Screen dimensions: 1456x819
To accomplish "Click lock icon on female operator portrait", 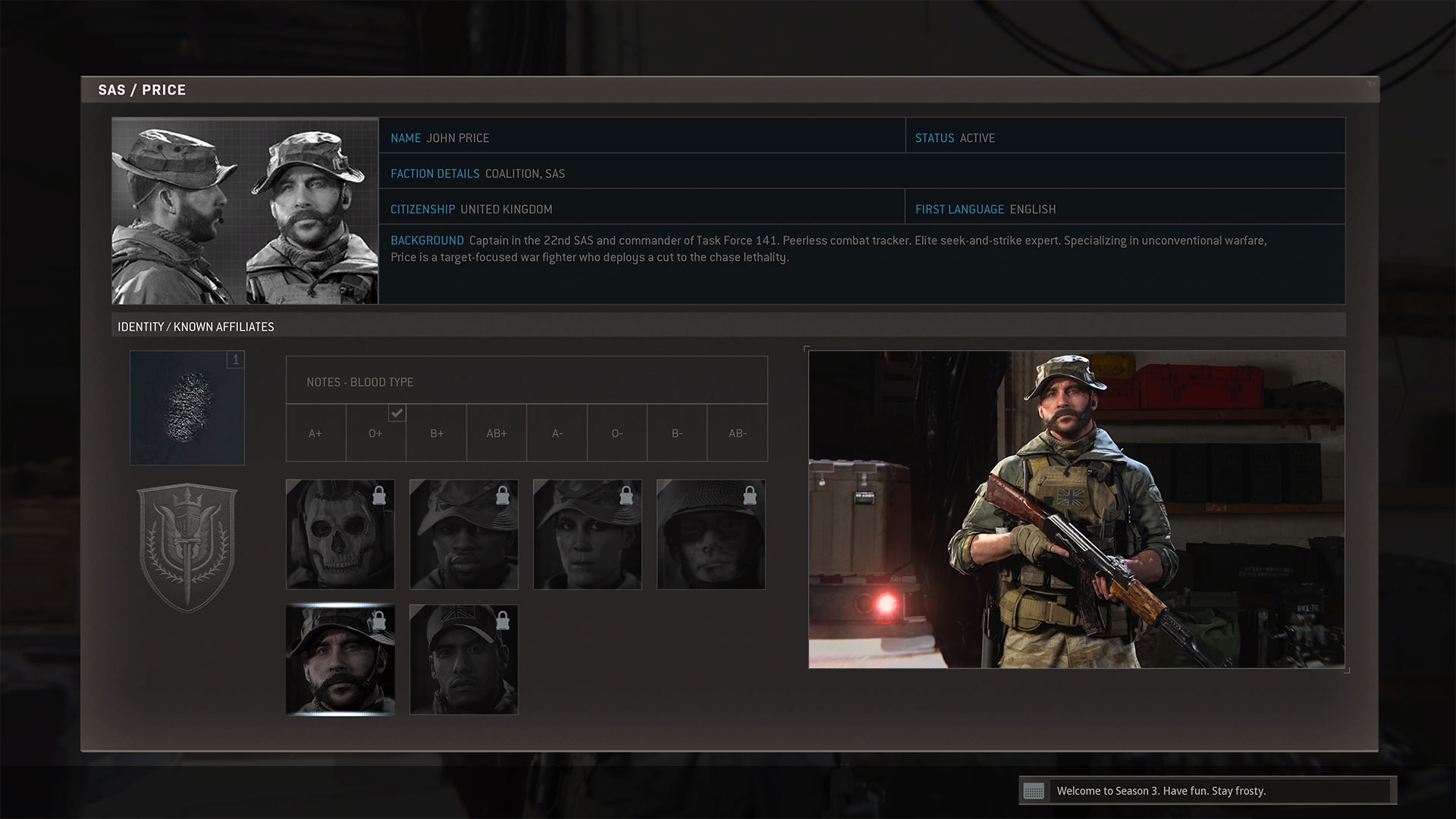I will point(626,496).
